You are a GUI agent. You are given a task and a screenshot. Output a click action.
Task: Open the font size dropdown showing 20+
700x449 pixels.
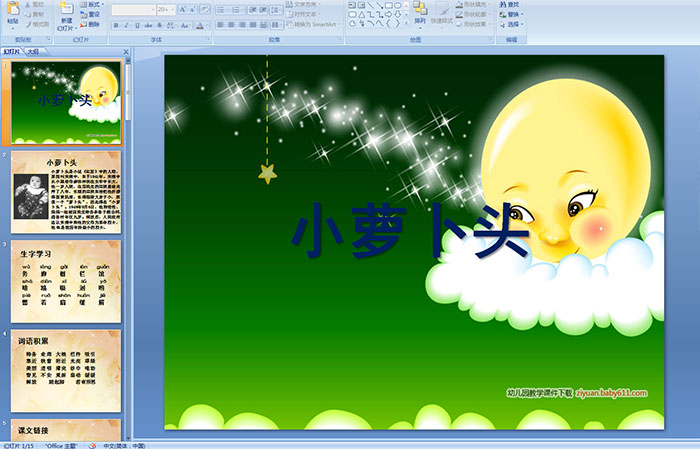166,10
